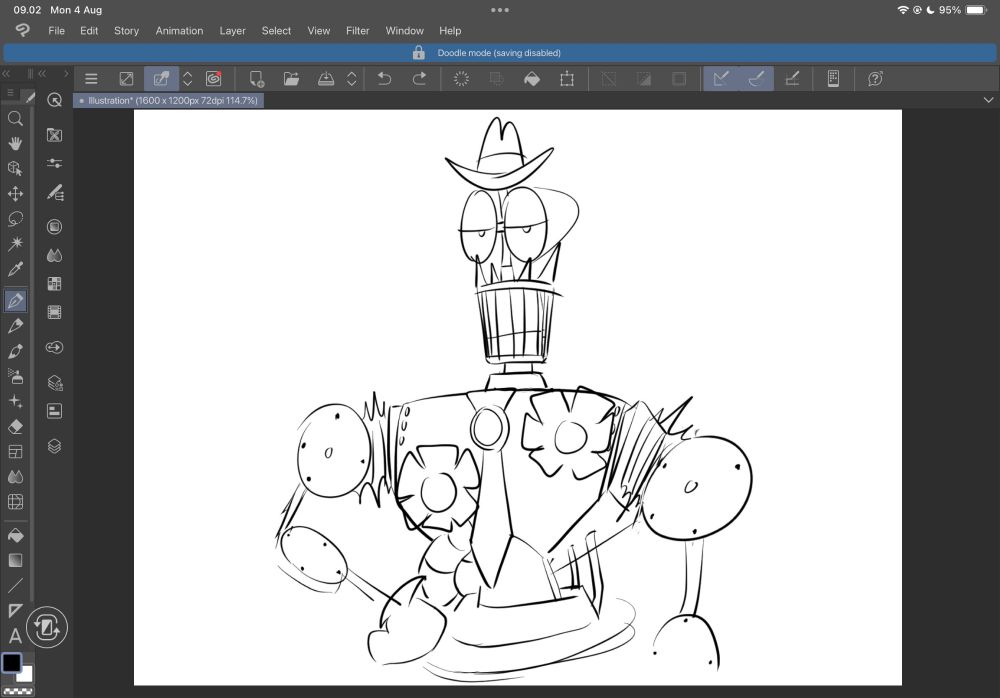Activate Scale/Rotate transform in command bar

tap(567, 78)
